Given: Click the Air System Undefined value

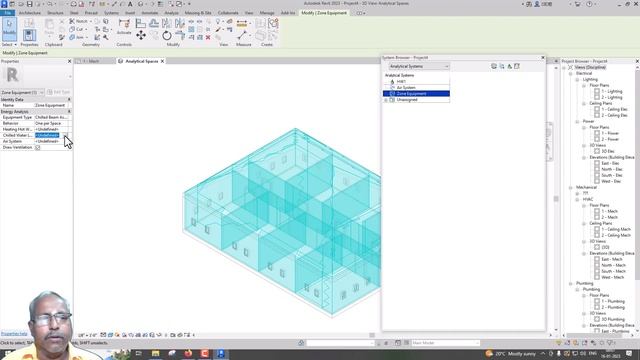Looking at the screenshot, I should tap(47, 141).
